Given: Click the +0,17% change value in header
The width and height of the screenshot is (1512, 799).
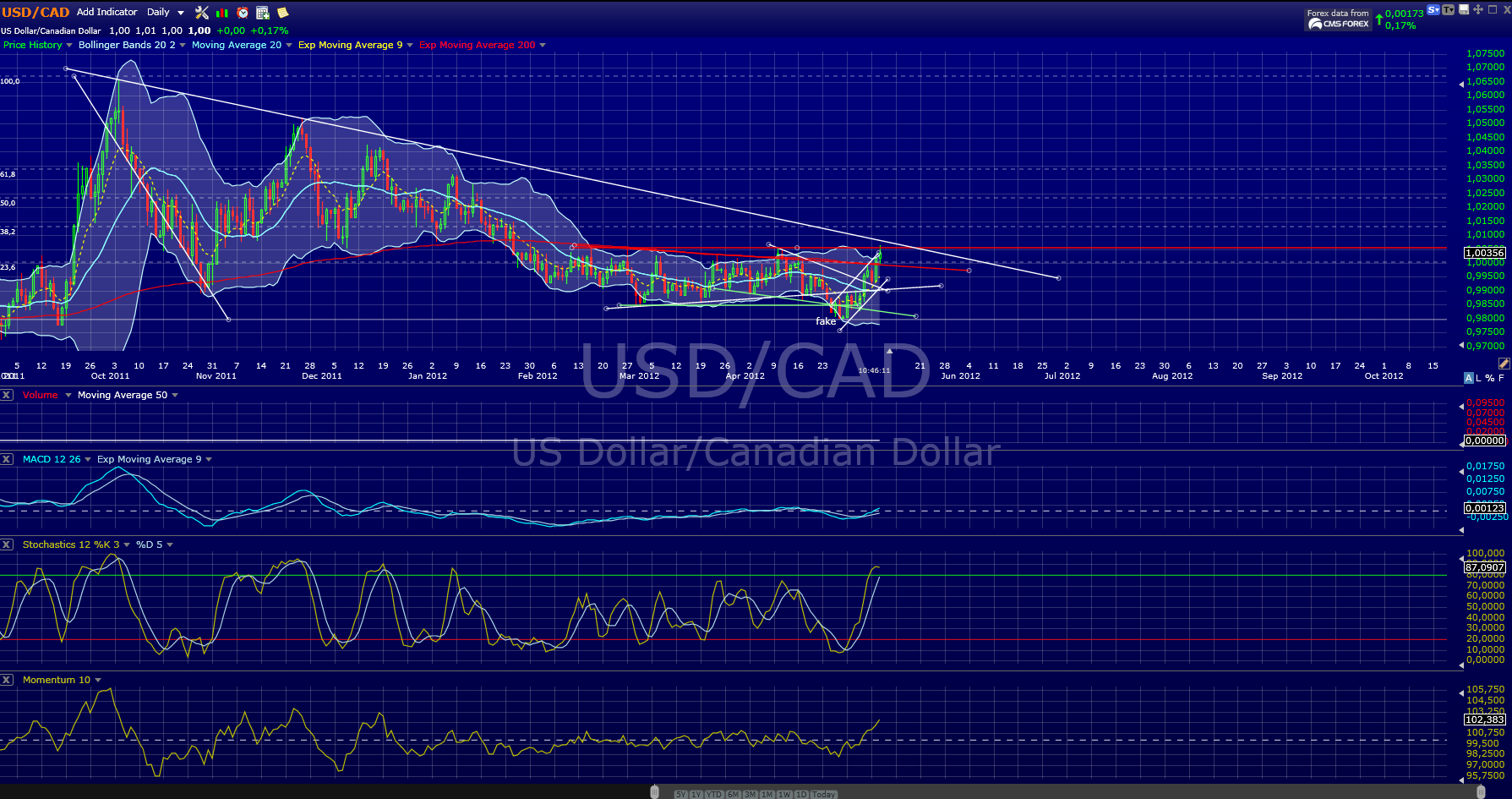Looking at the screenshot, I should tap(270, 30).
